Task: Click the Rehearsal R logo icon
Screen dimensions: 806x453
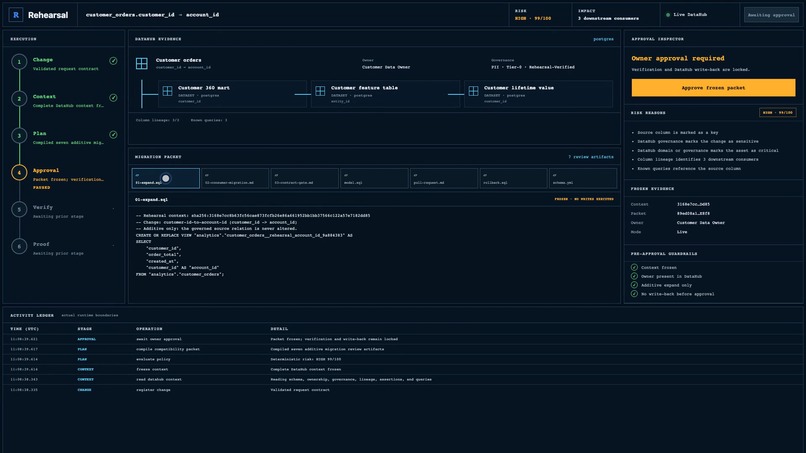Action: click(x=16, y=15)
